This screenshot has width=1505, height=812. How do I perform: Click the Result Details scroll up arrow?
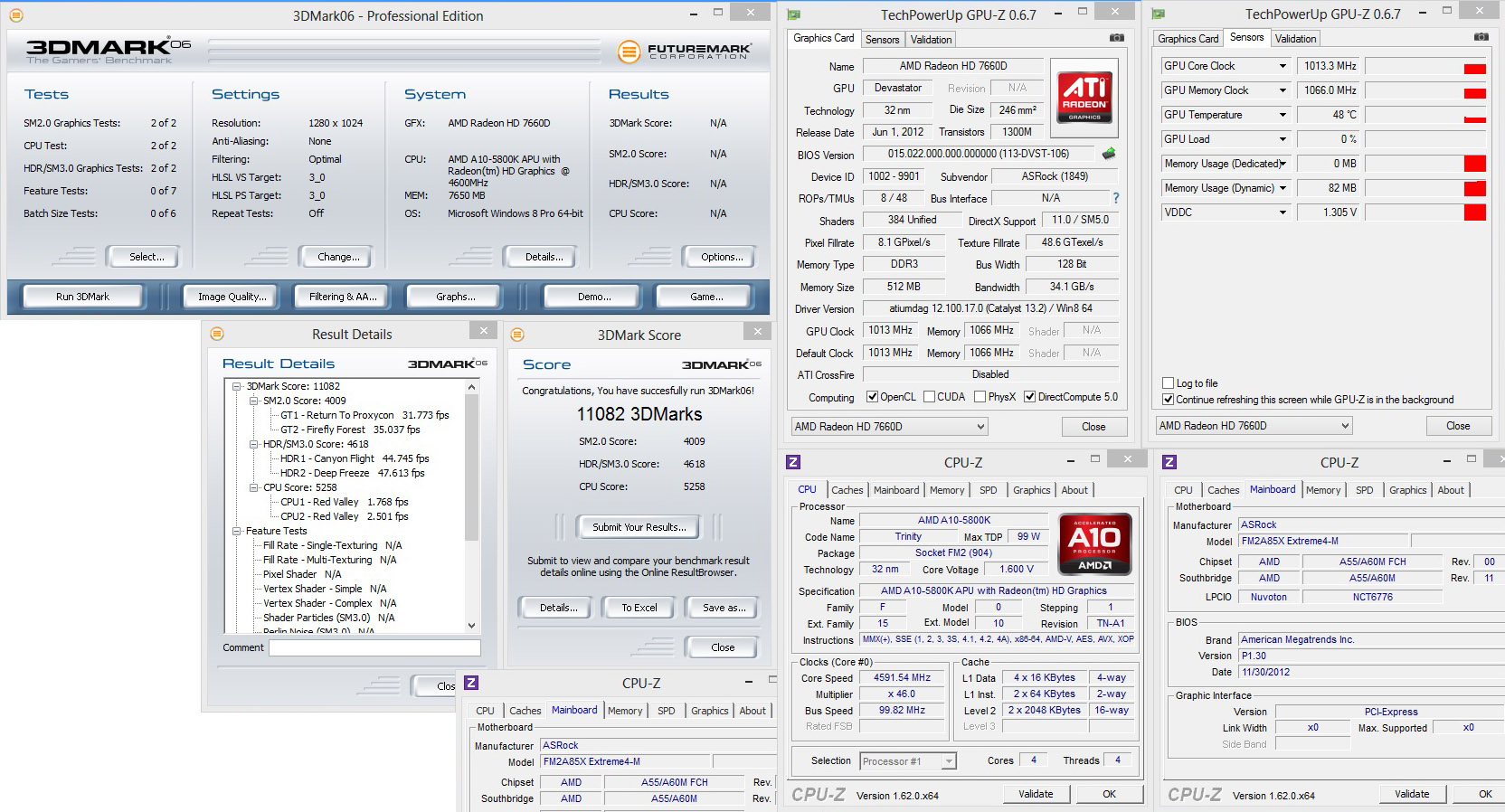[x=471, y=387]
